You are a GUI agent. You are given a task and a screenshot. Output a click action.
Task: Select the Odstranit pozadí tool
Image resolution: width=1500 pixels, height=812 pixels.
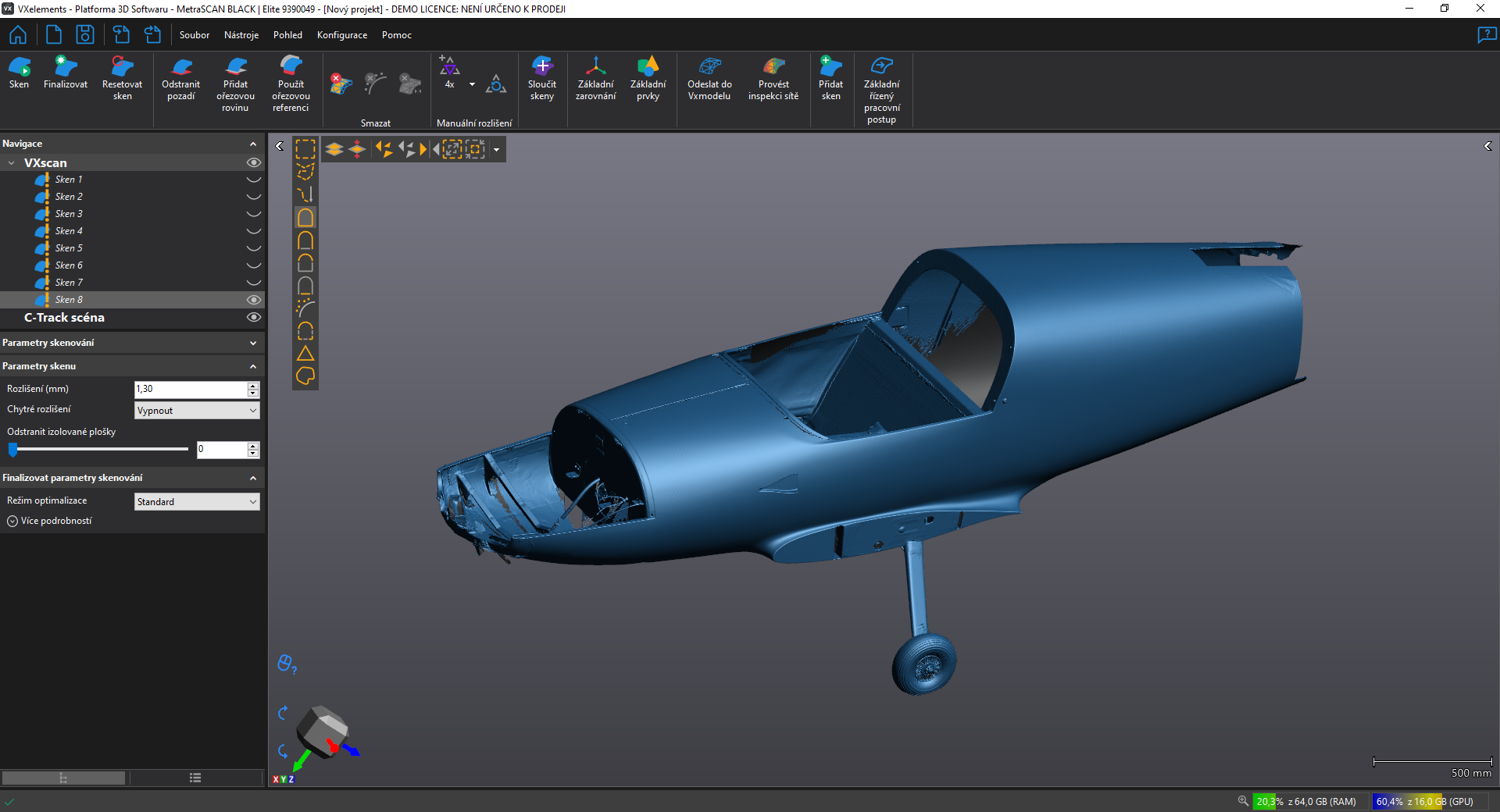[181, 68]
